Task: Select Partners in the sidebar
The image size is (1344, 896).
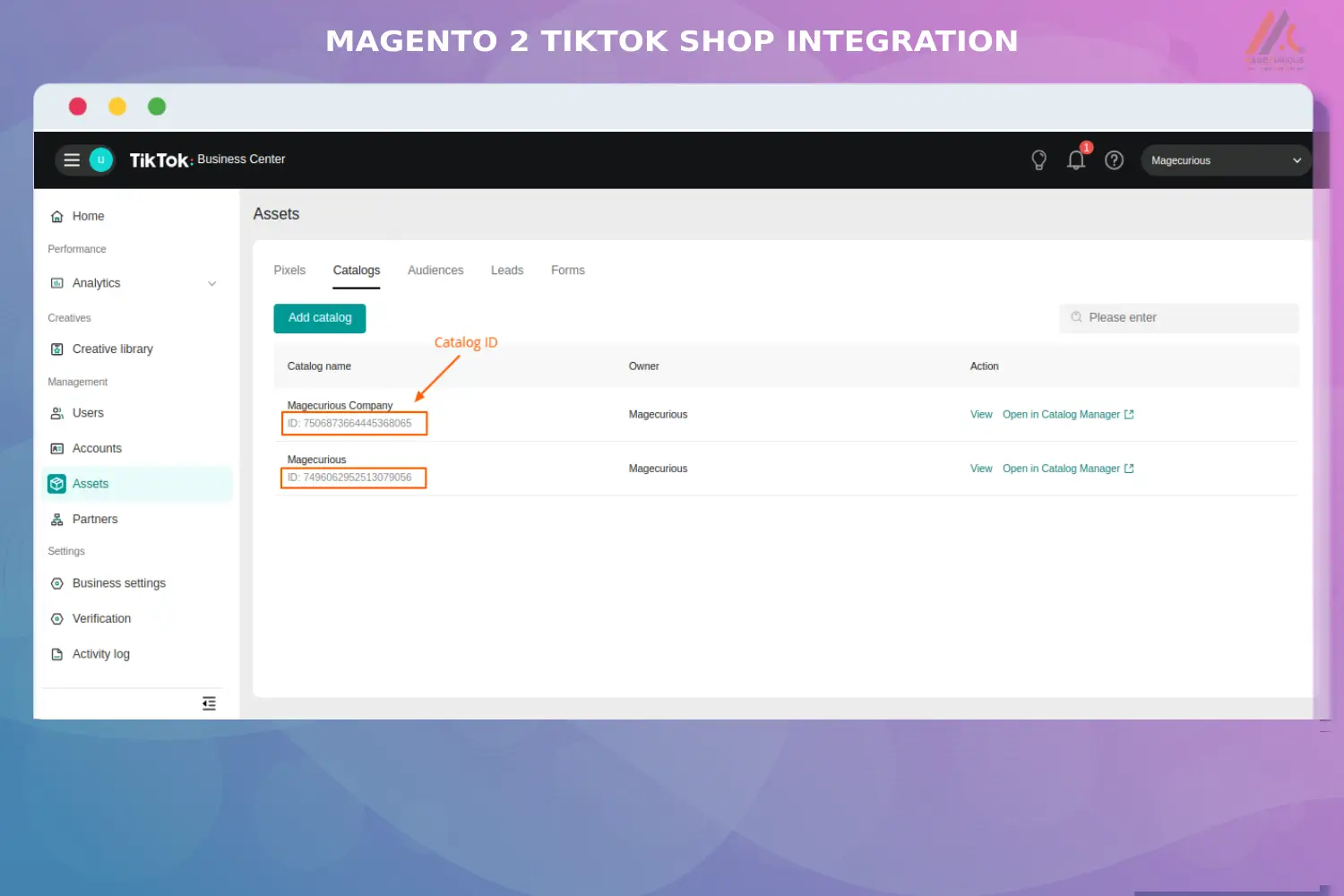Action: click(x=94, y=519)
